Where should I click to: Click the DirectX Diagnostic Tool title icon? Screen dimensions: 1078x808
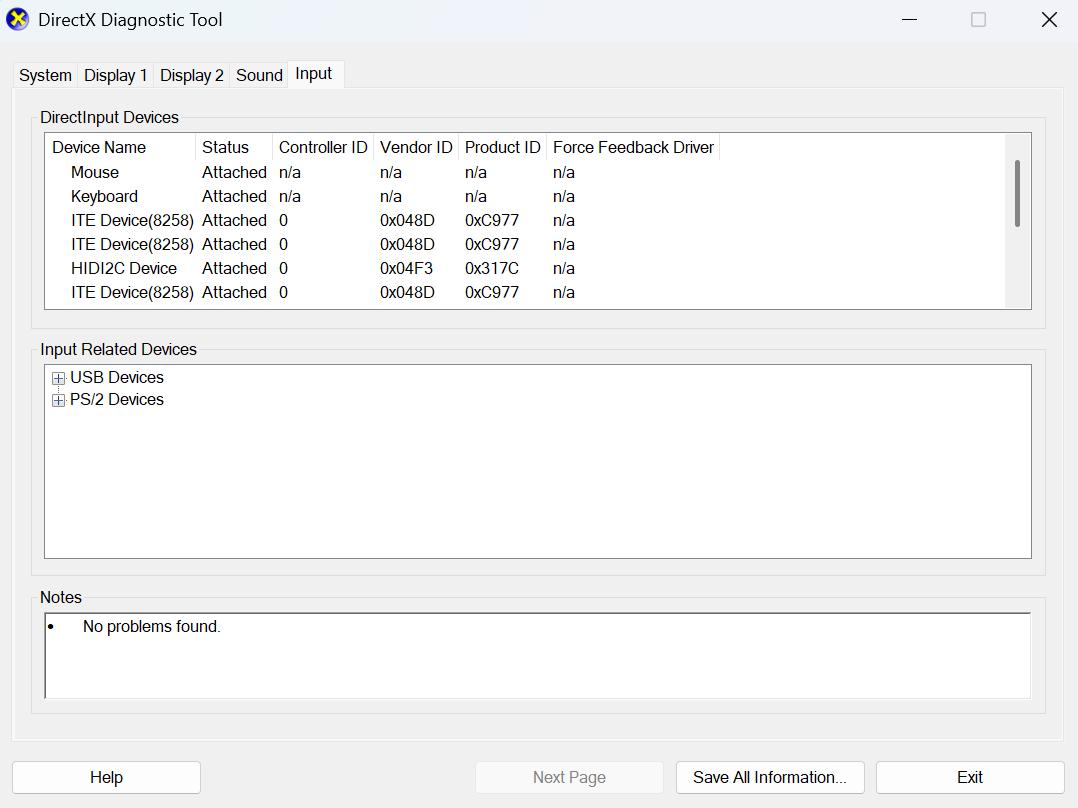(18, 20)
